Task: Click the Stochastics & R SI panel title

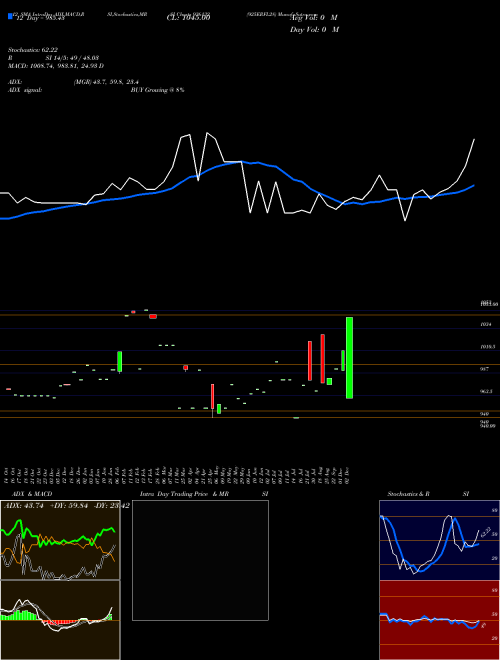Action: click(x=428, y=494)
